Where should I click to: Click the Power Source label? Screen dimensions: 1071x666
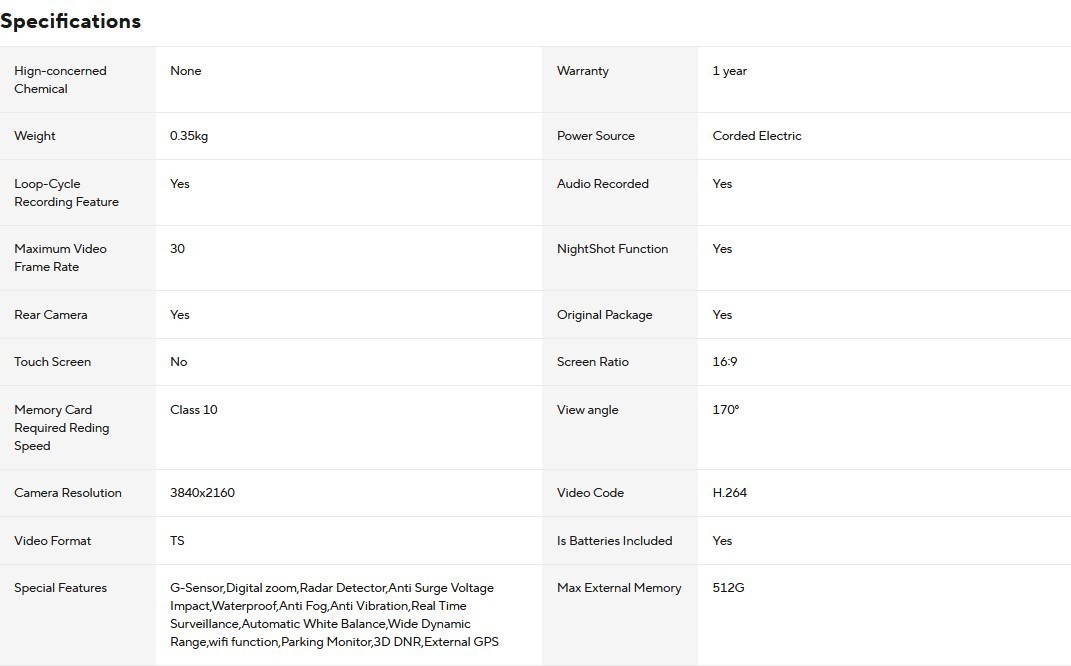point(596,136)
